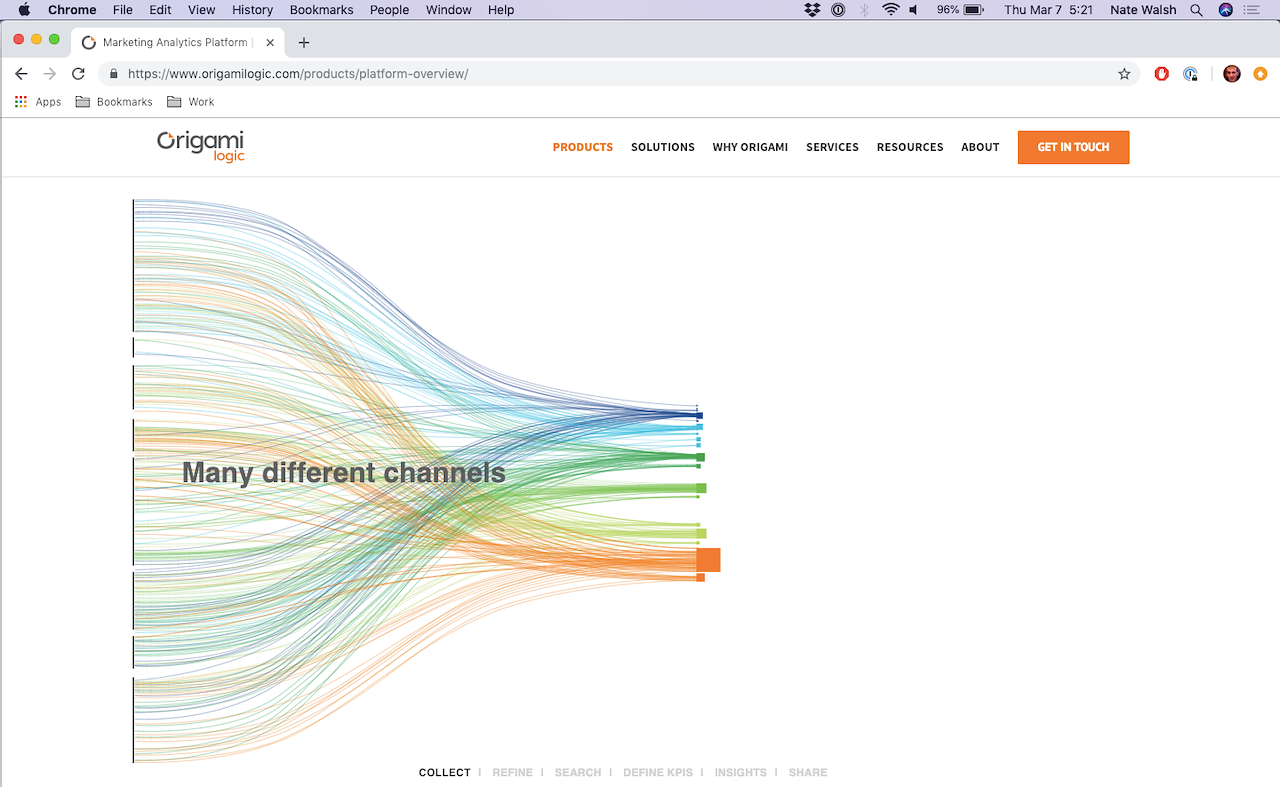Click the Apple menu icon

point(24,10)
